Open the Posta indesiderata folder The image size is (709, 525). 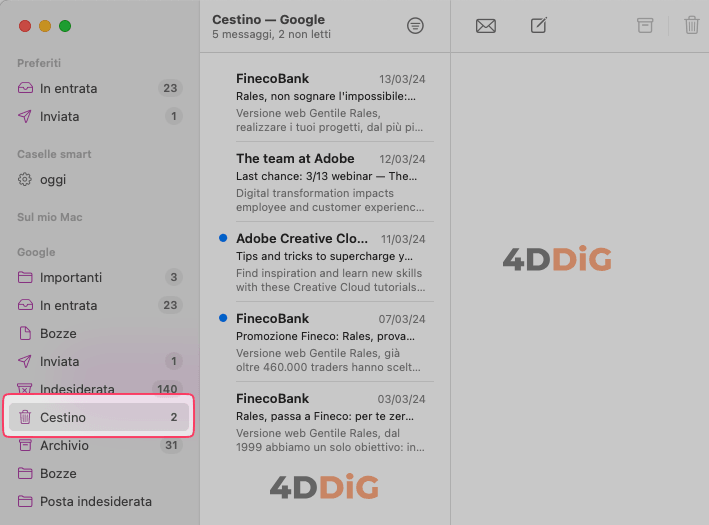tap(100, 501)
